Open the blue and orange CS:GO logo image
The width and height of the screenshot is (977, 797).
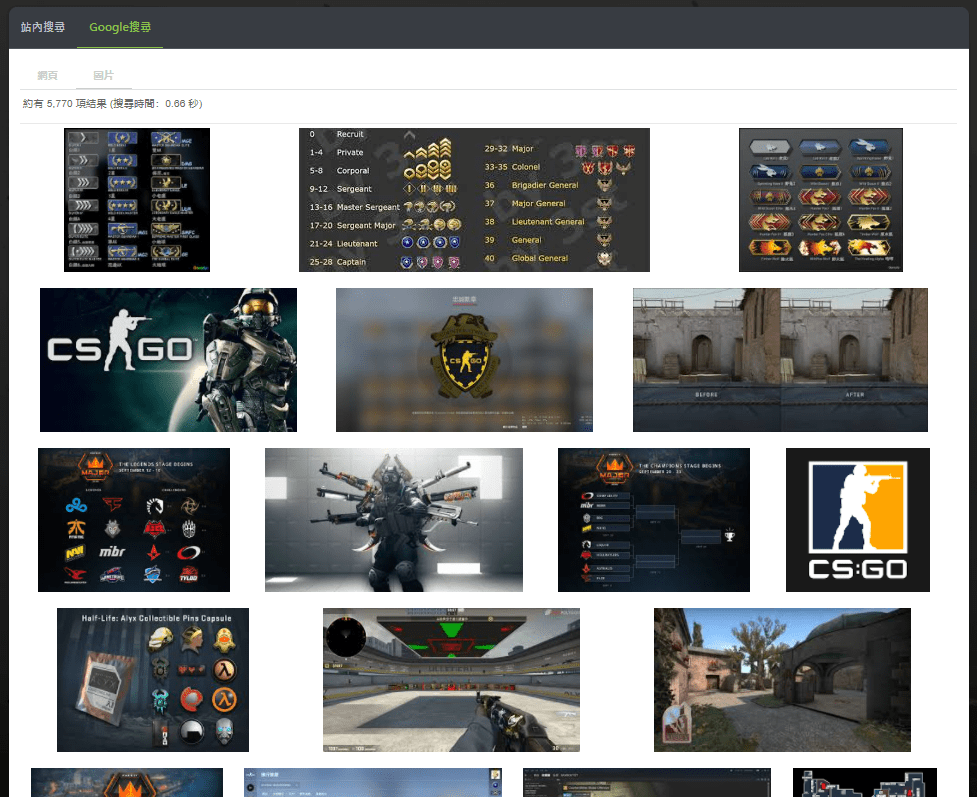point(858,520)
